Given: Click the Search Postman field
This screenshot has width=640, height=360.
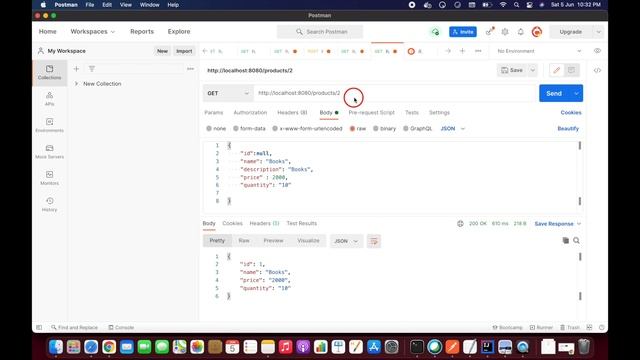Looking at the screenshot, I should 320,32.
